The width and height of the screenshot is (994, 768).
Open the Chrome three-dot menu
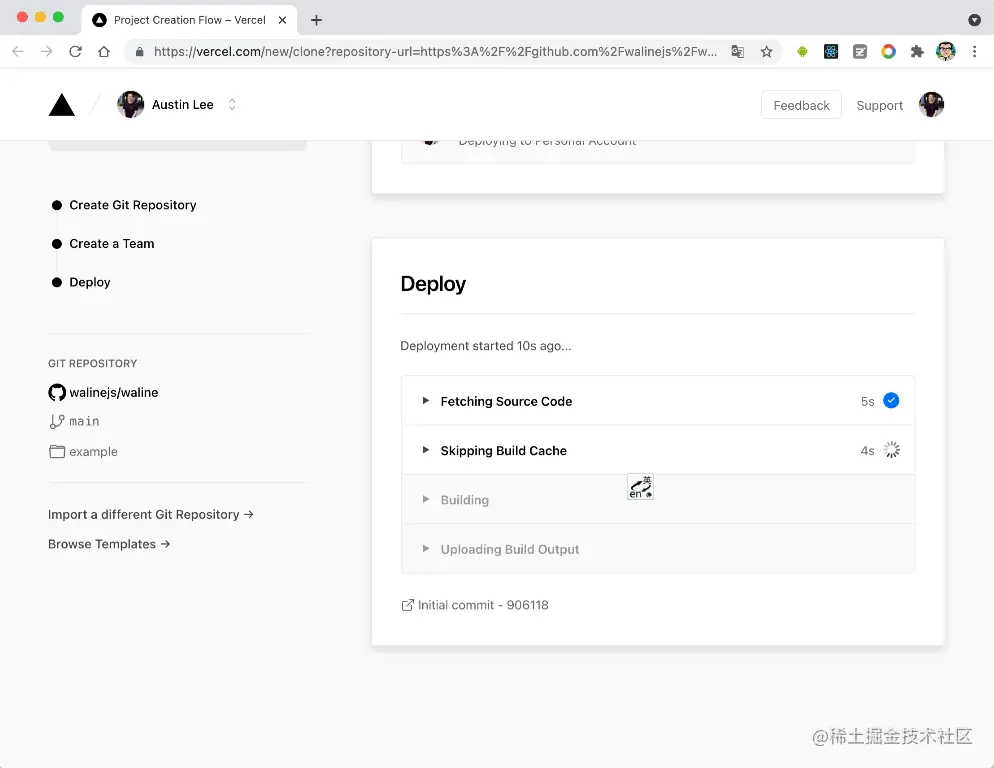[x=974, y=51]
